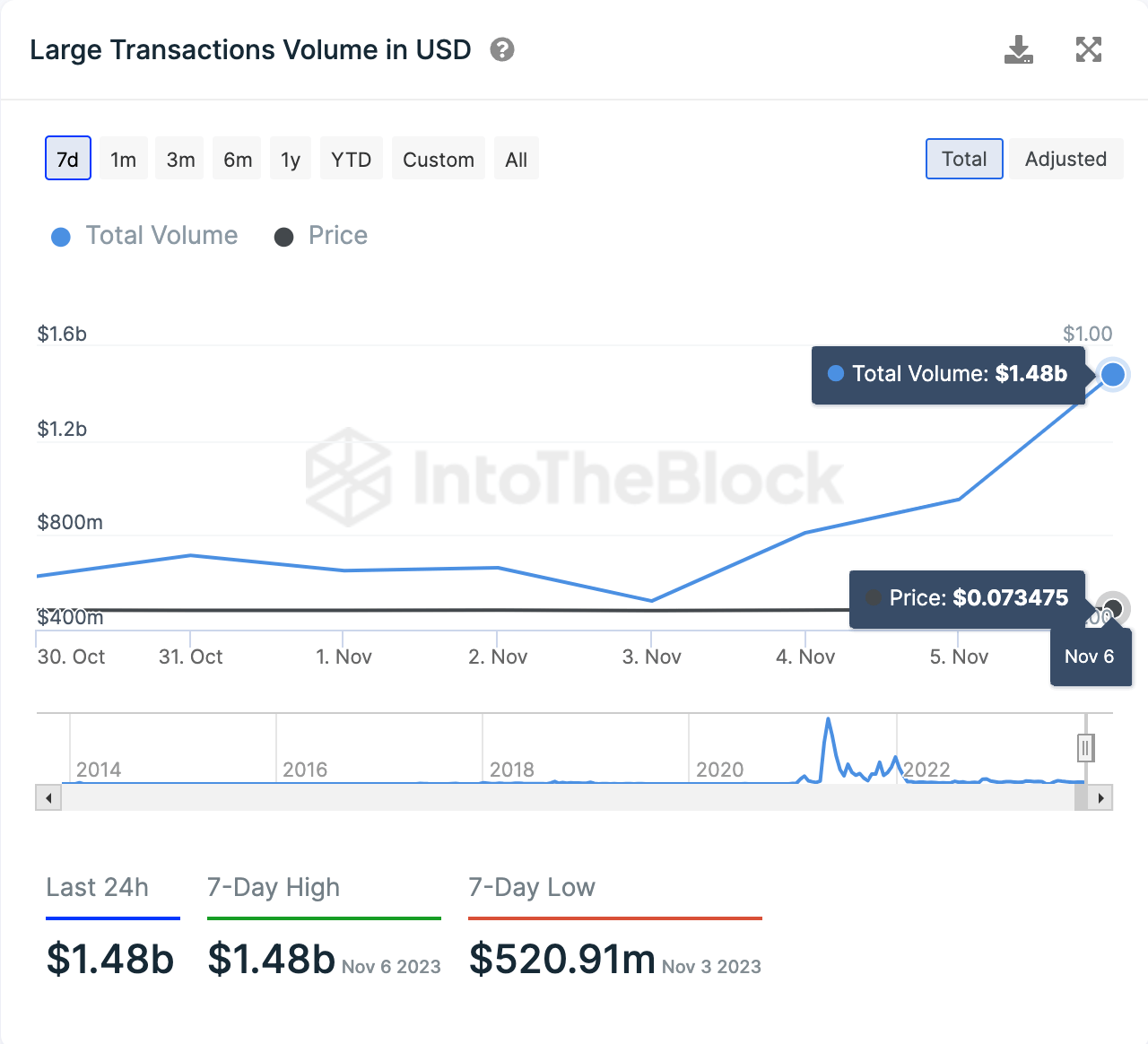The width and height of the screenshot is (1148, 1044).
Task: Select the 6m range button
Action: tap(236, 159)
